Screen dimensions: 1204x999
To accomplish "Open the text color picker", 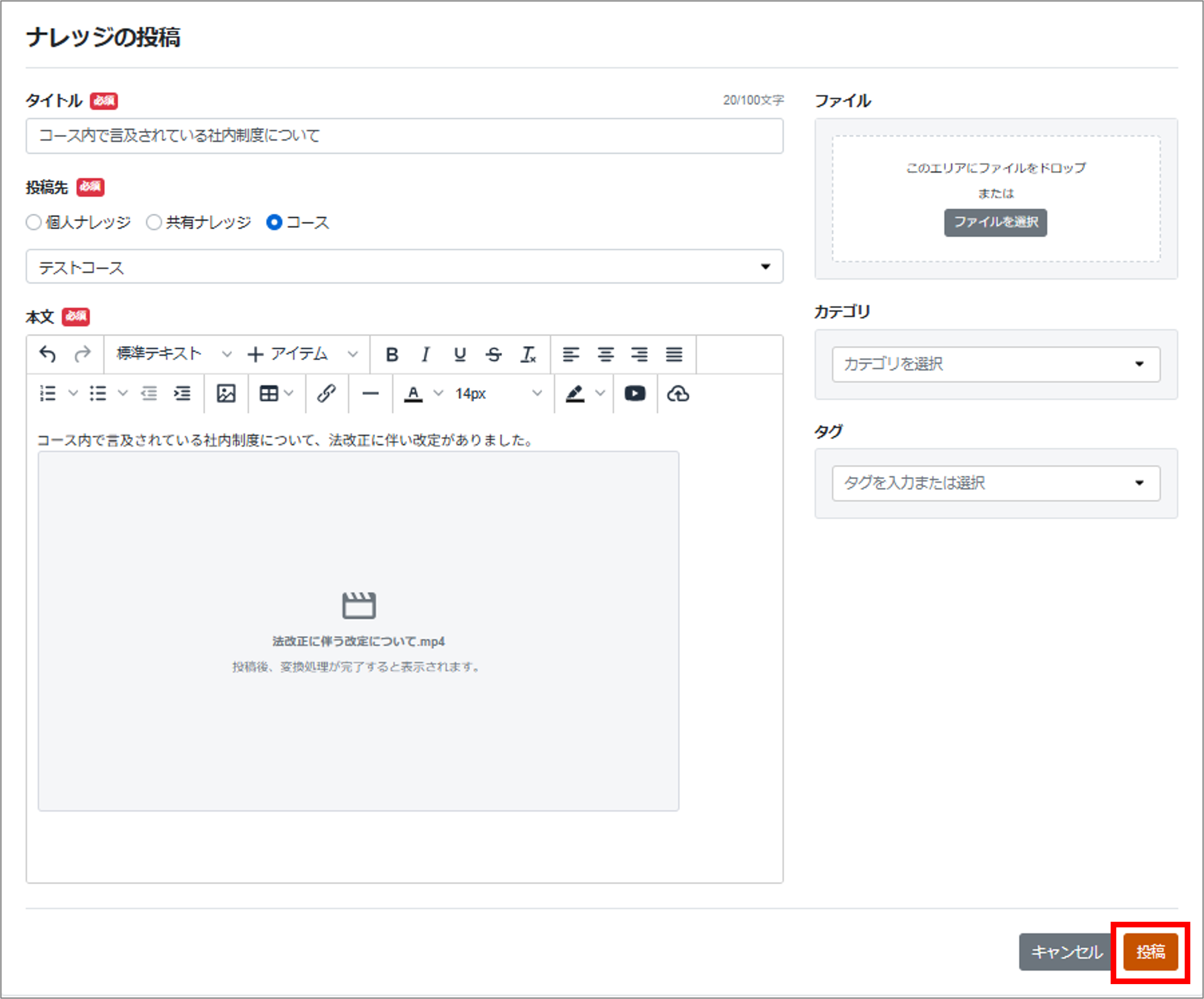I will coord(414,394).
